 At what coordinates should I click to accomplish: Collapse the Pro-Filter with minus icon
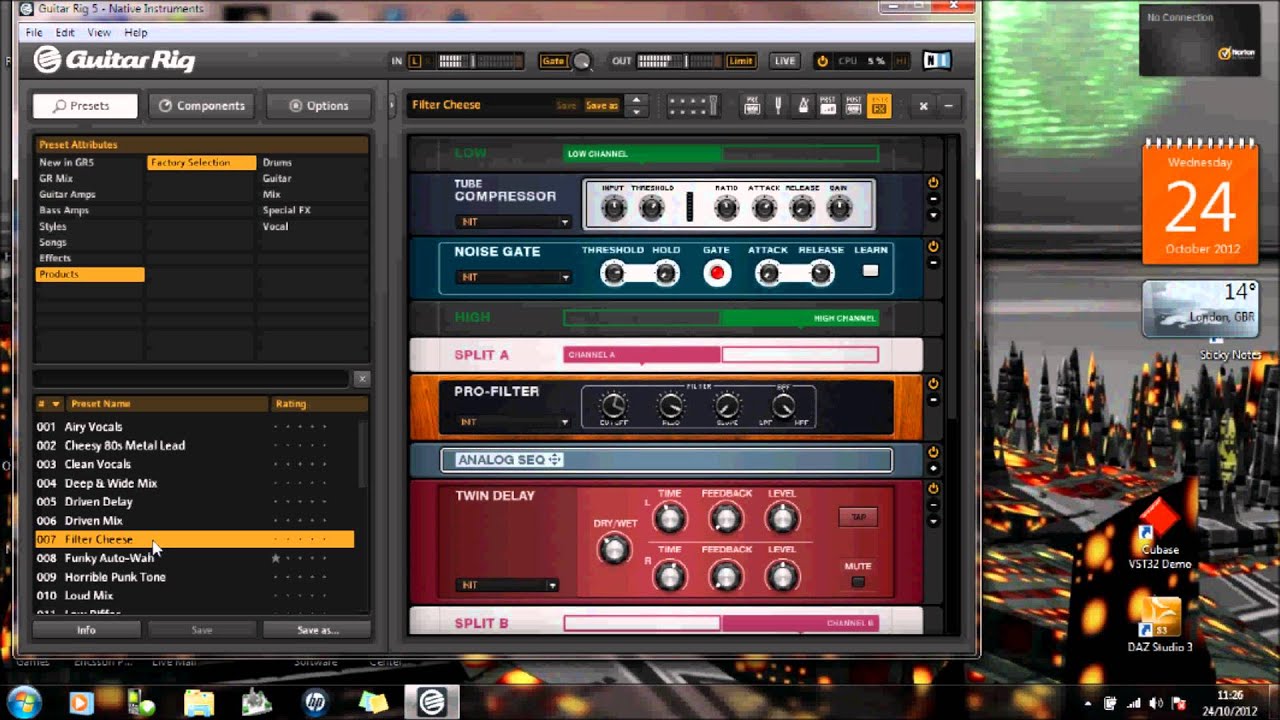coord(933,400)
